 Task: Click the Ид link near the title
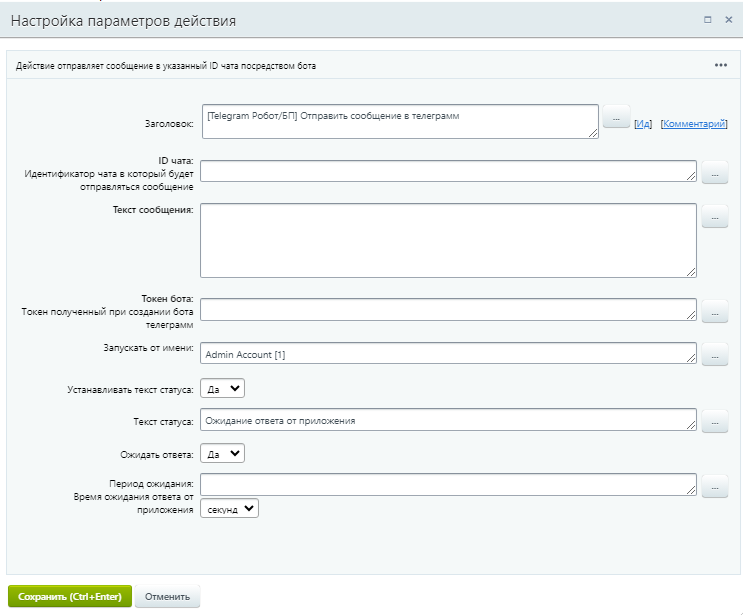coord(643,124)
